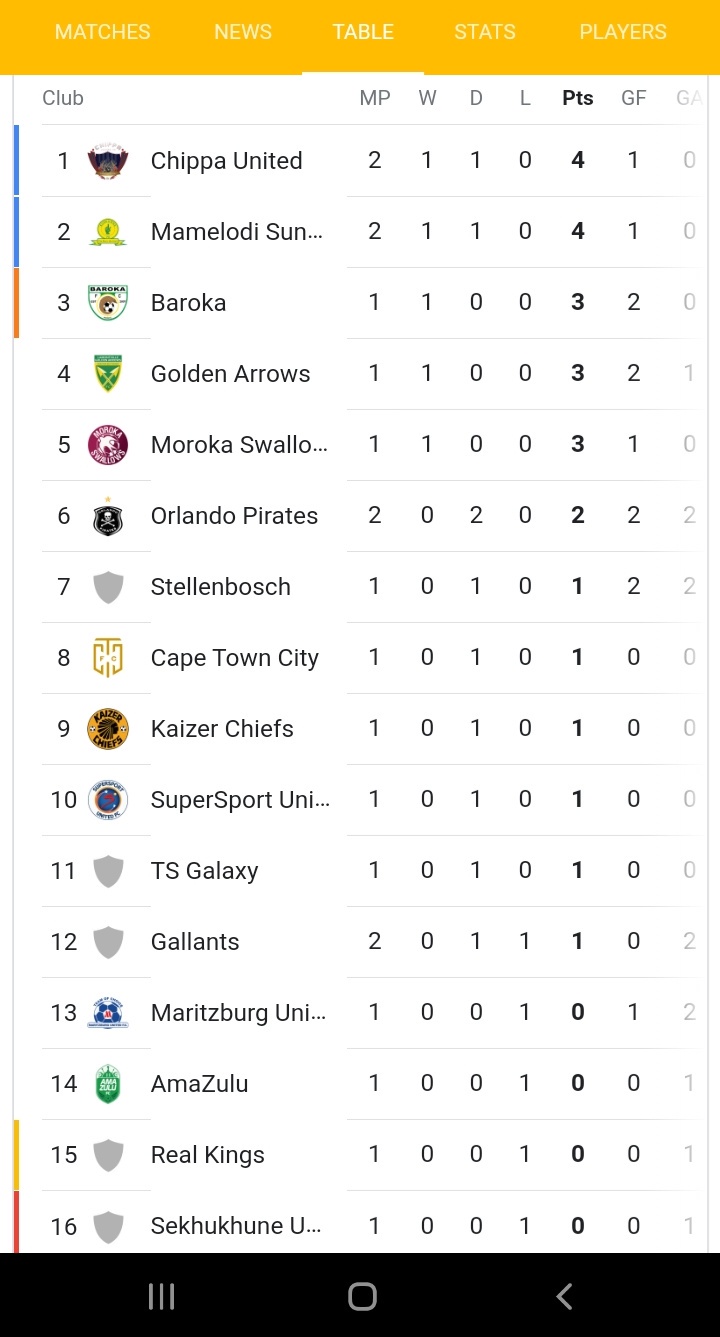Viewport: 720px width, 1337px height.
Task: Switch to the MATCHES tab
Action: 103,32
